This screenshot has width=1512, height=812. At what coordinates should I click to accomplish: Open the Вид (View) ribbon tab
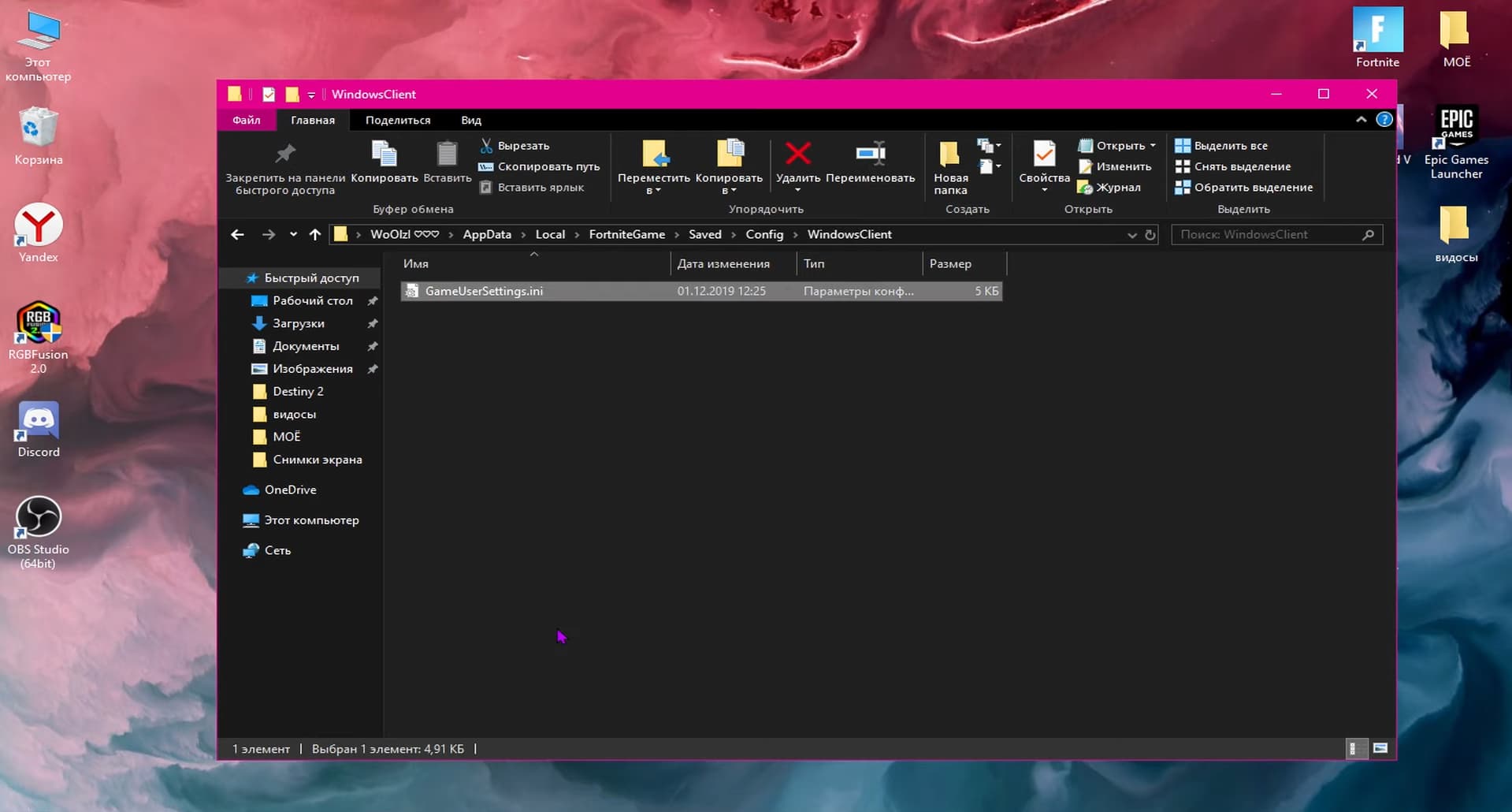470,121
